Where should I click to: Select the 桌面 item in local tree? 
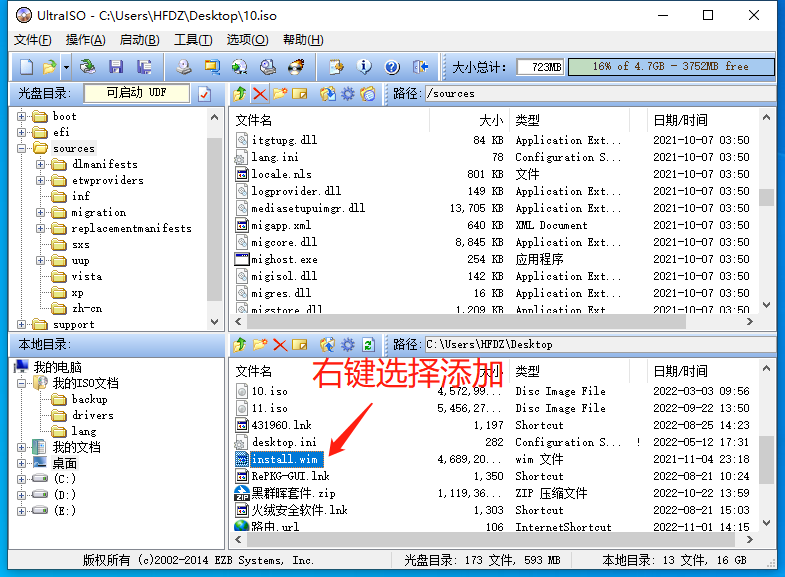(65, 463)
